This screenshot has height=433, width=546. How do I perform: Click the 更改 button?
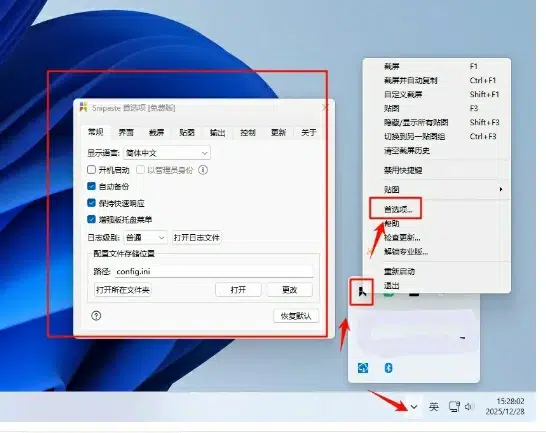(x=290, y=290)
